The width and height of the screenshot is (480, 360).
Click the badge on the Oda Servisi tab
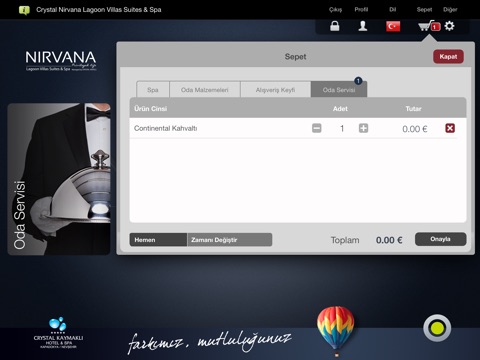click(x=358, y=81)
